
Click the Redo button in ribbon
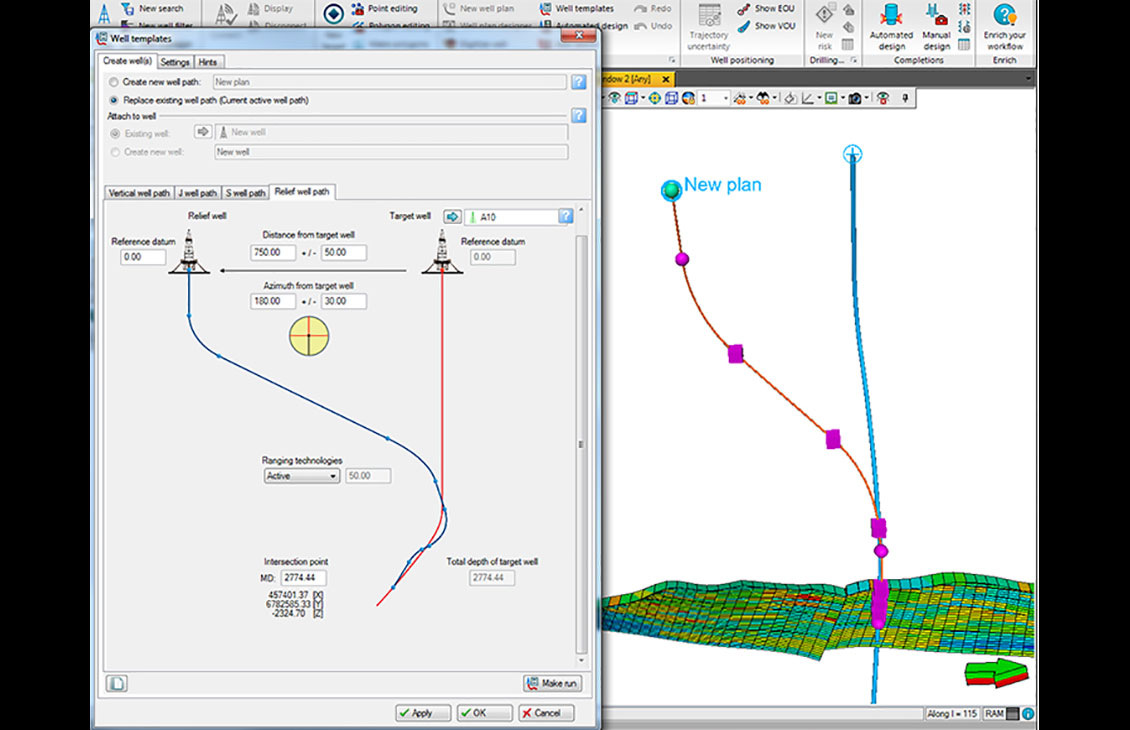(x=653, y=9)
